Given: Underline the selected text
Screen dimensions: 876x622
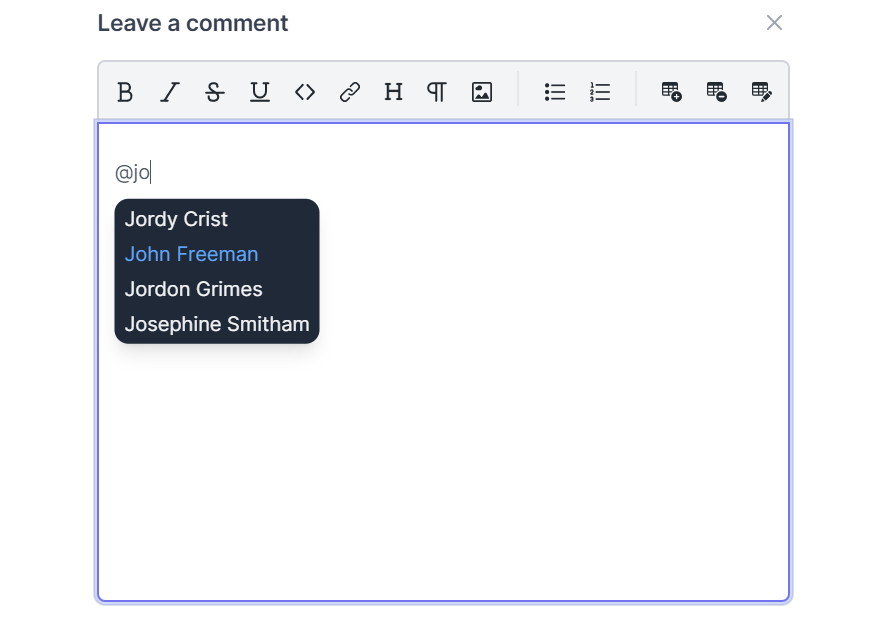Looking at the screenshot, I should coord(260,92).
